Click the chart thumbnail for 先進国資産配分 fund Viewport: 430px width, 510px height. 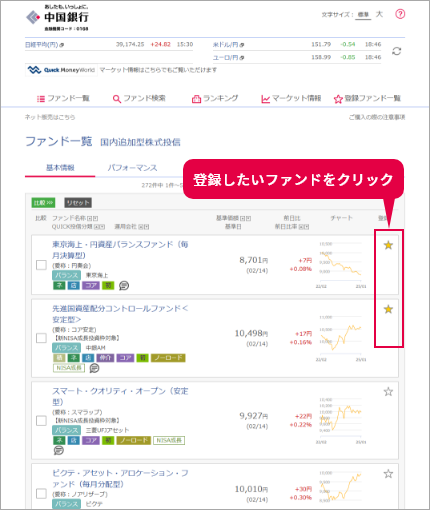pyautogui.click(x=341, y=338)
